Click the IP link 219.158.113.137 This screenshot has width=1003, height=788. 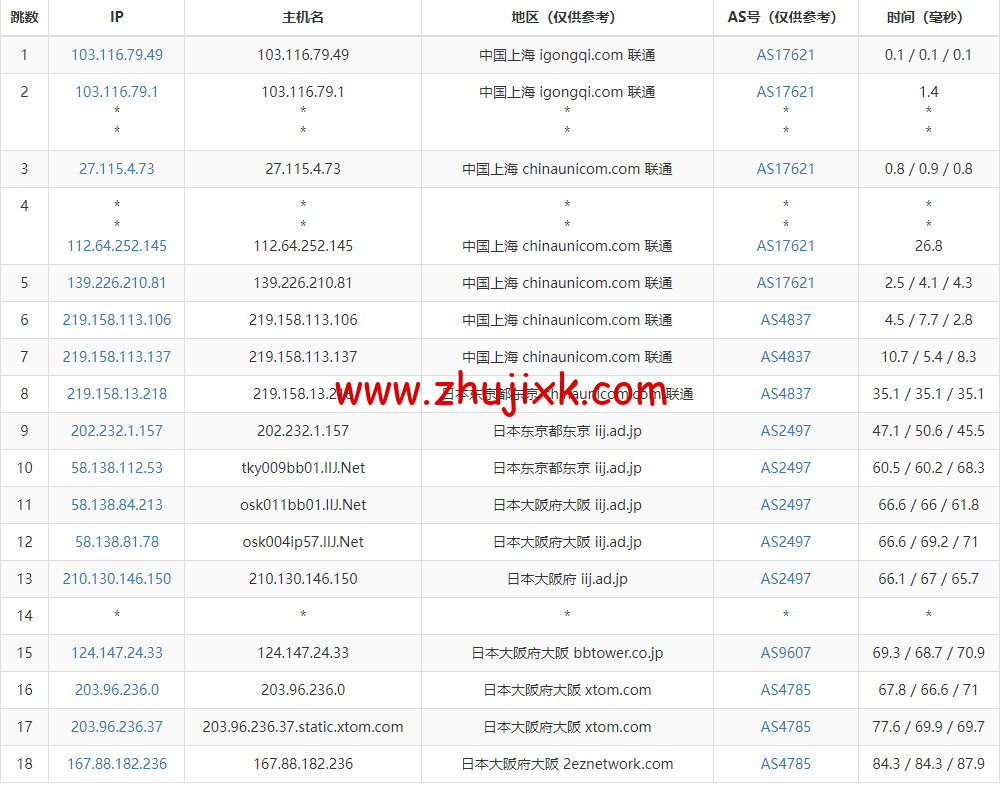coord(116,357)
